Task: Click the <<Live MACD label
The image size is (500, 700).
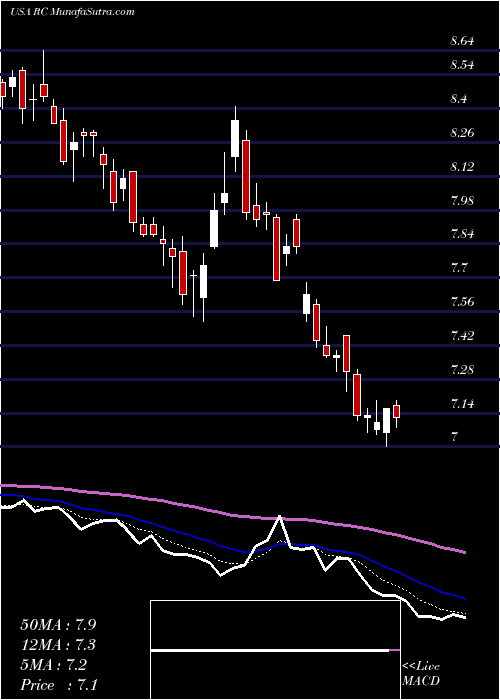Action: pos(421,674)
